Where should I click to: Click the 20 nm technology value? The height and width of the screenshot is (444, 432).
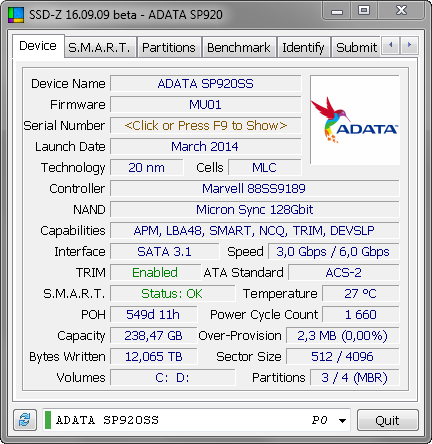pos(147,168)
